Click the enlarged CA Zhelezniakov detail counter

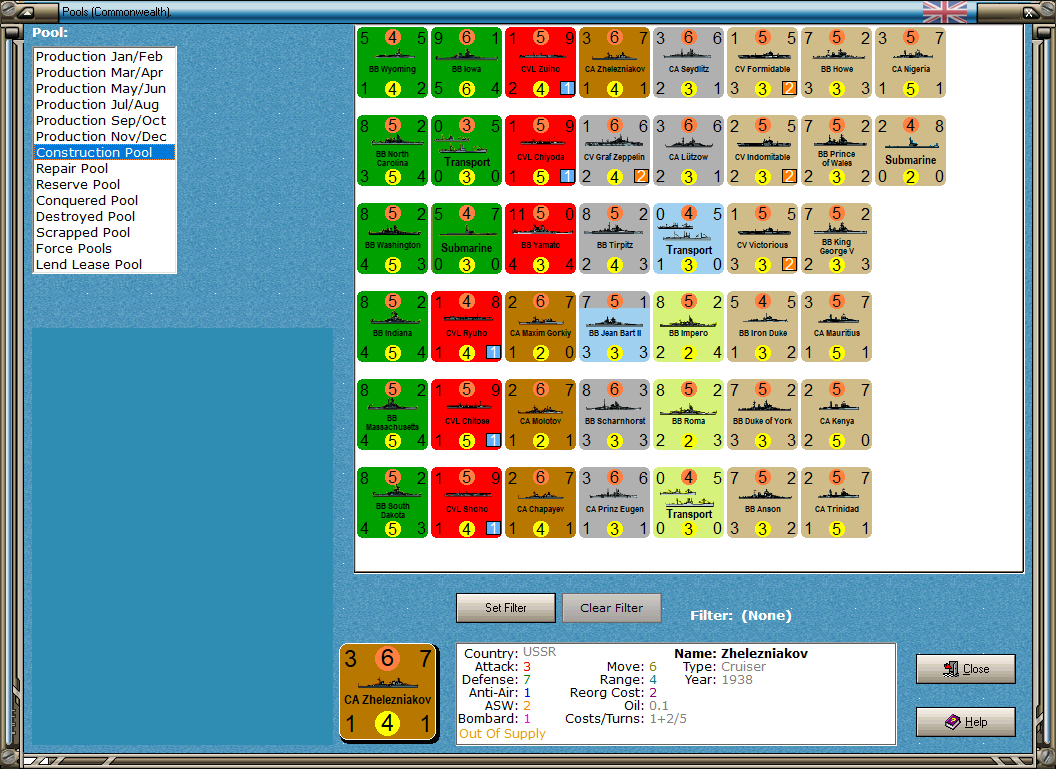pyautogui.click(x=389, y=692)
